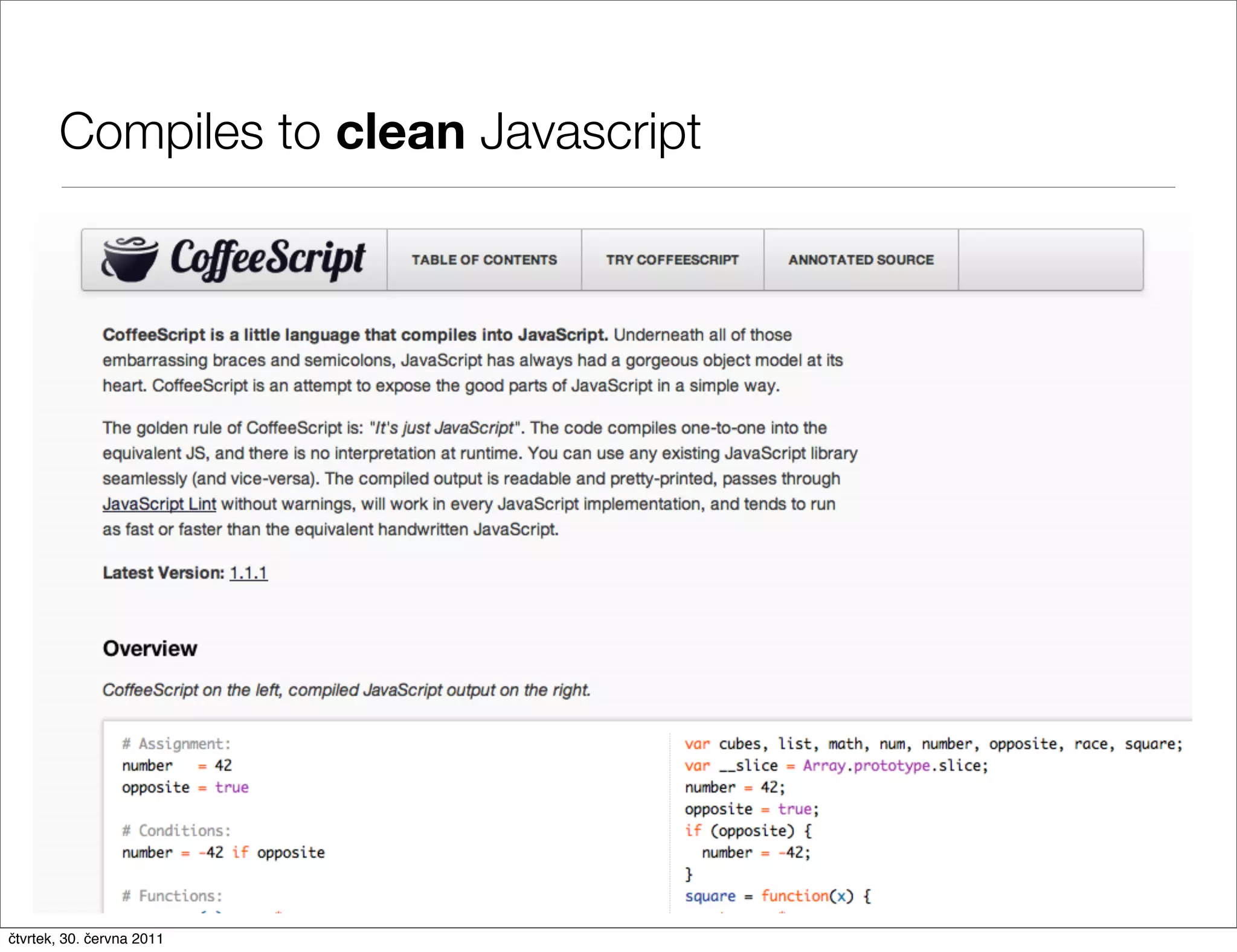This screenshot has width=1237, height=952.
Task: Click the slide title 'Compiles to clean Javascript'
Action: point(380,132)
